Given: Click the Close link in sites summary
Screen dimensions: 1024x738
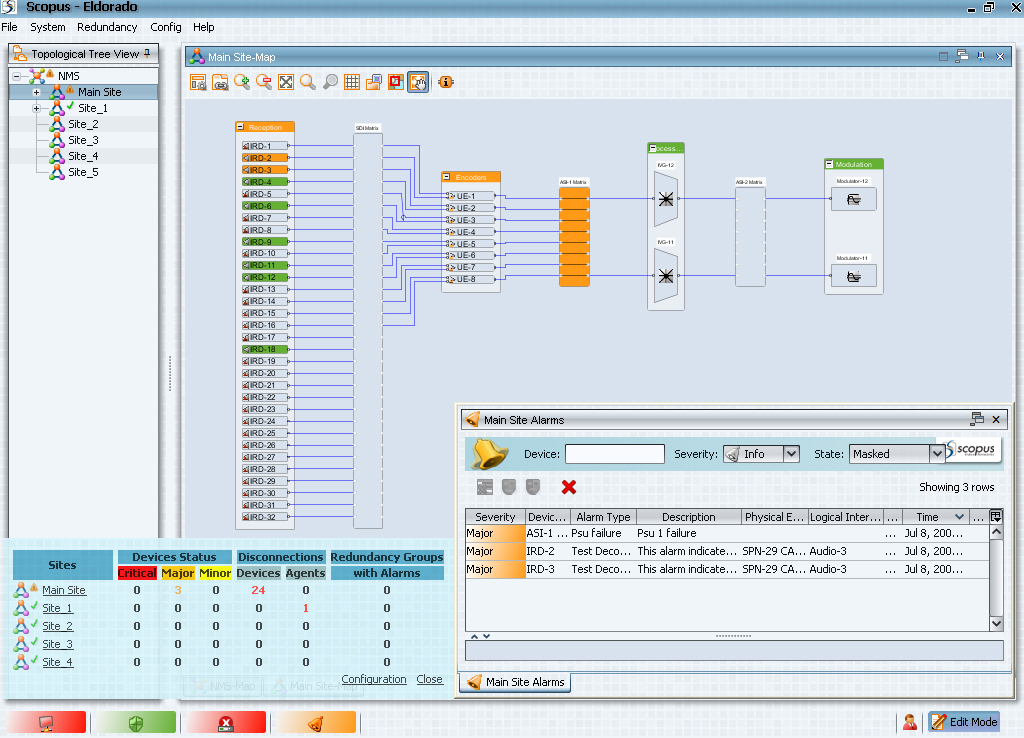Looking at the screenshot, I should point(430,679).
